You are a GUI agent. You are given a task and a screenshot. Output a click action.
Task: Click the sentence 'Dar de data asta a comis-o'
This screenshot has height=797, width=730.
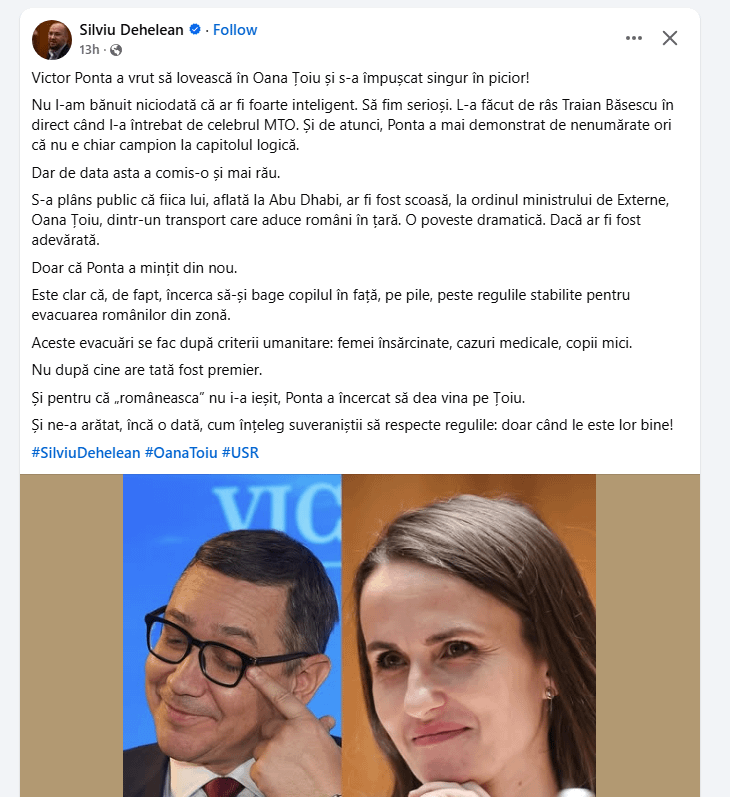(x=156, y=173)
